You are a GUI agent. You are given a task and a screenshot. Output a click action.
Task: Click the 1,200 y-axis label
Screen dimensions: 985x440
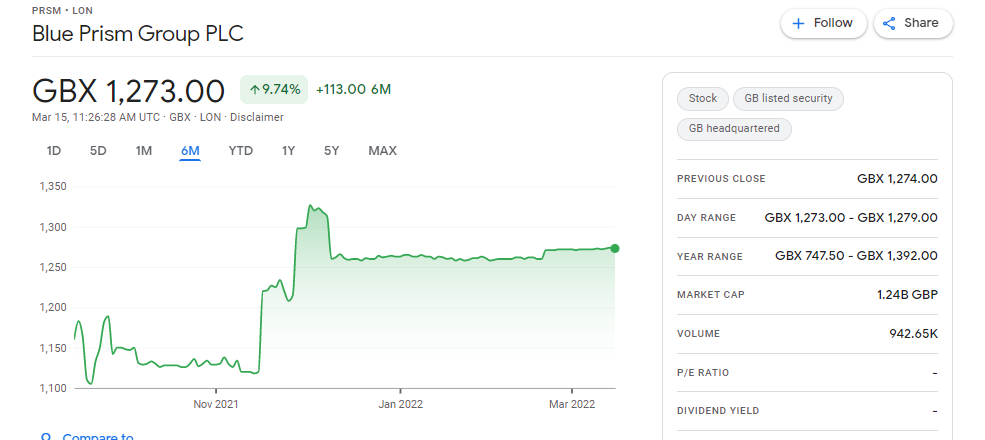(x=53, y=307)
